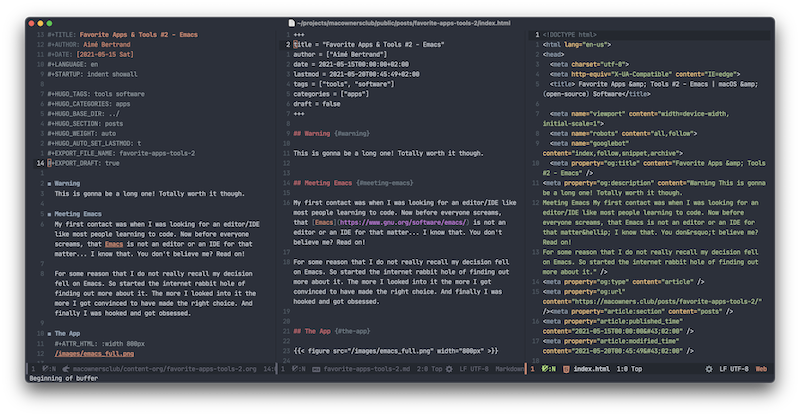This screenshot has height=416, width=800.
Task: Click the #+AUTHOR: Aimé Bertrand line
Action: [x=89, y=44]
